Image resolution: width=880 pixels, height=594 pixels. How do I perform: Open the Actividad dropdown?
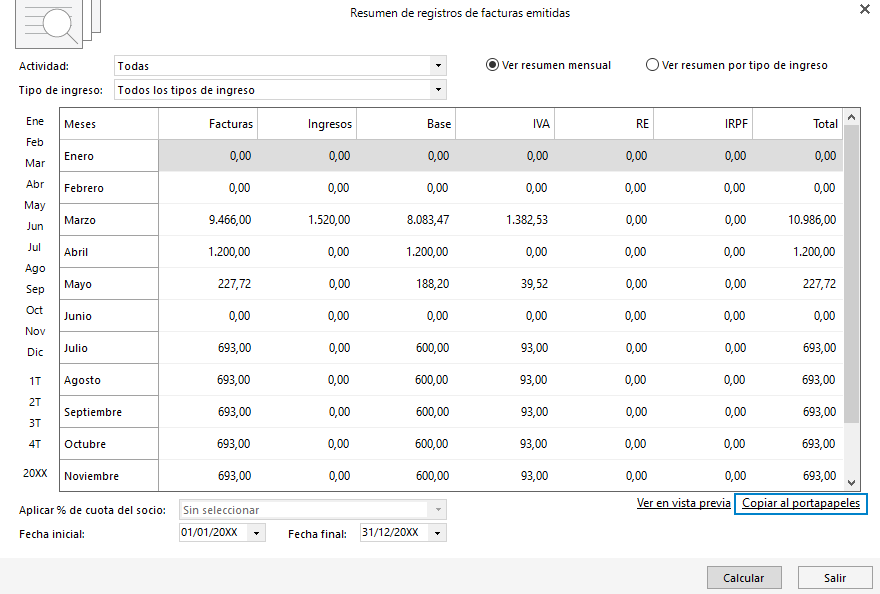[x=438, y=66]
